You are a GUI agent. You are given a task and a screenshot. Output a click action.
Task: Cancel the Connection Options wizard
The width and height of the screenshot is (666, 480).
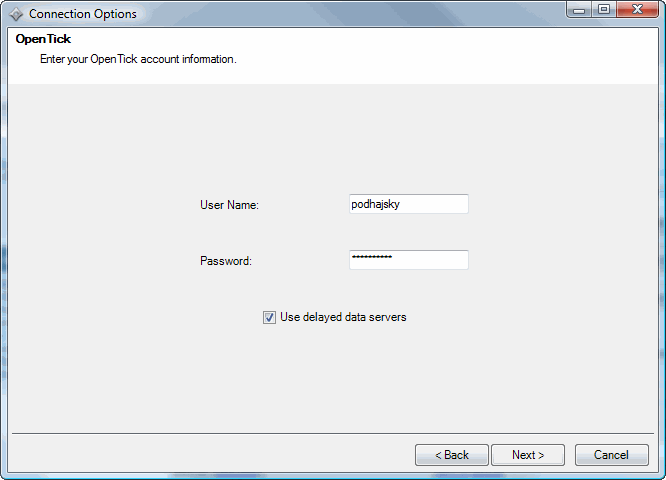coord(612,455)
